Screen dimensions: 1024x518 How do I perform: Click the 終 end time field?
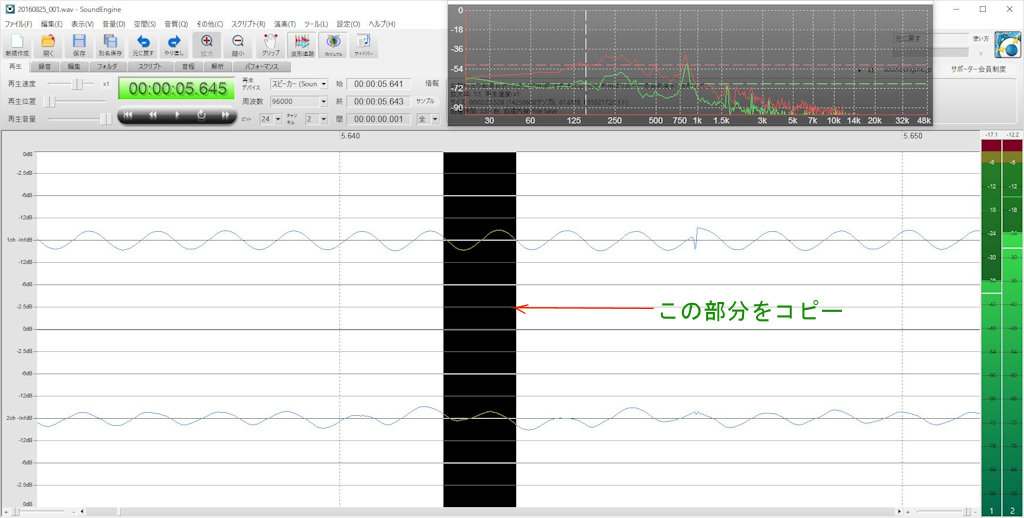[x=379, y=101]
